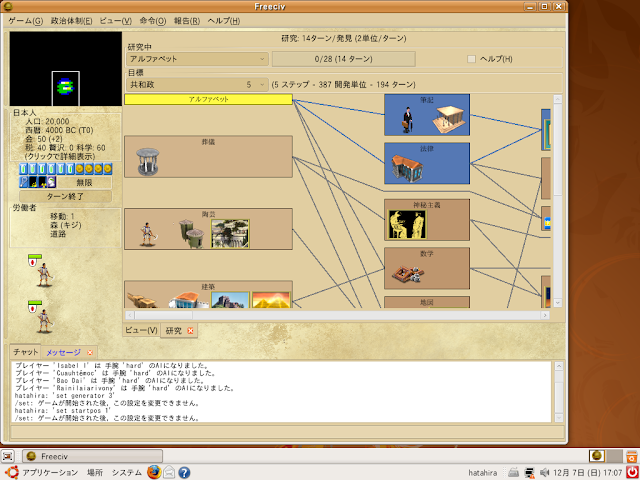Select the courthouse icon in 法律 box
The width and height of the screenshot is (640, 480).
click(407, 168)
